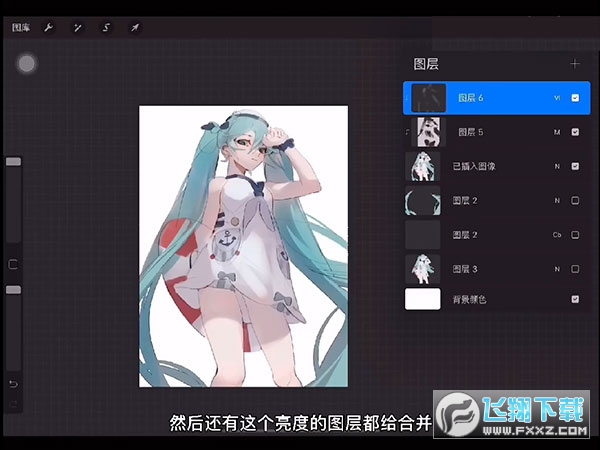
Task: Toggle the 背景颜色 visibility checkbox
Action: point(575,299)
